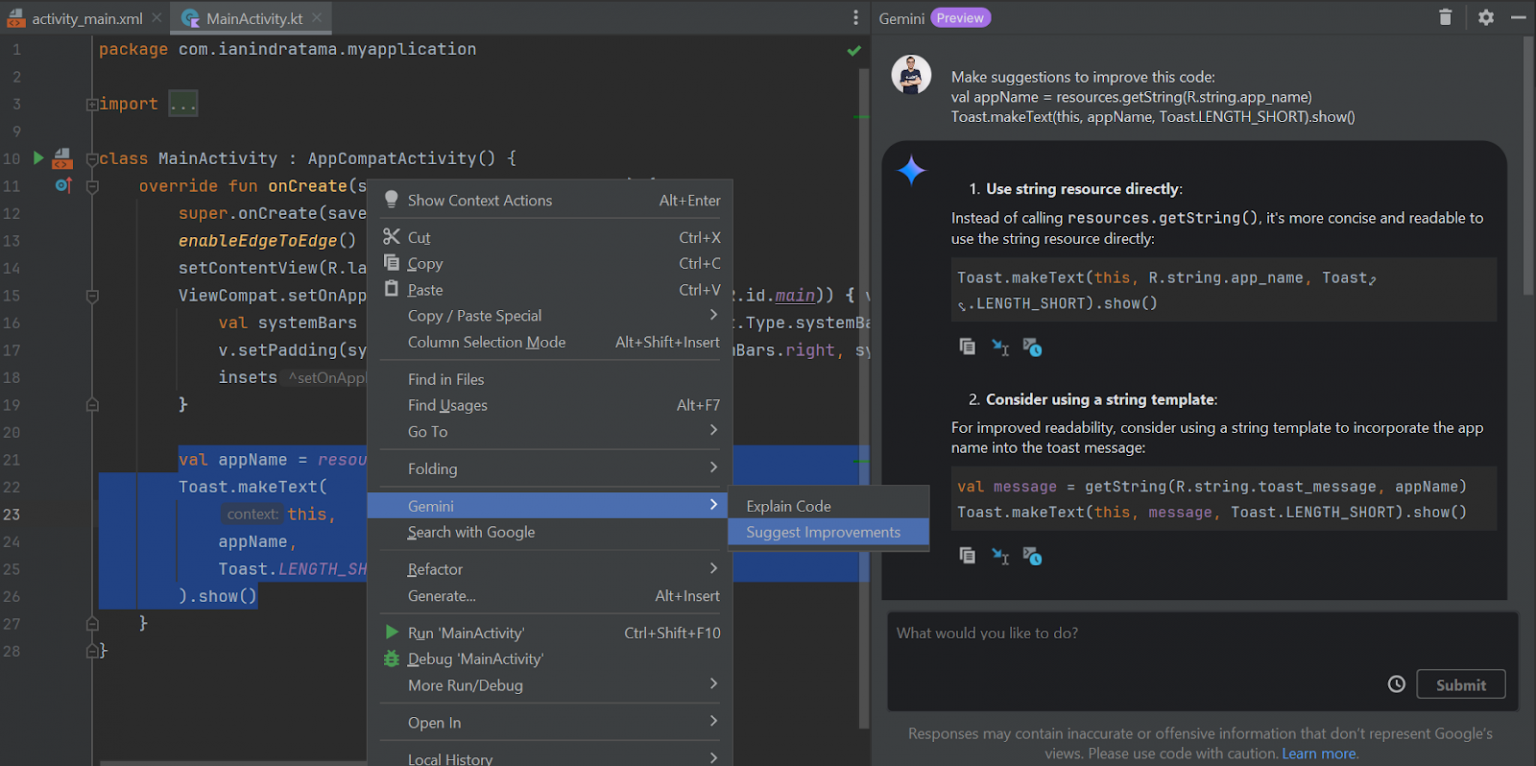The height and width of the screenshot is (766, 1536).
Task: Click the prompt input field
Action: click(x=1100, y=650)
